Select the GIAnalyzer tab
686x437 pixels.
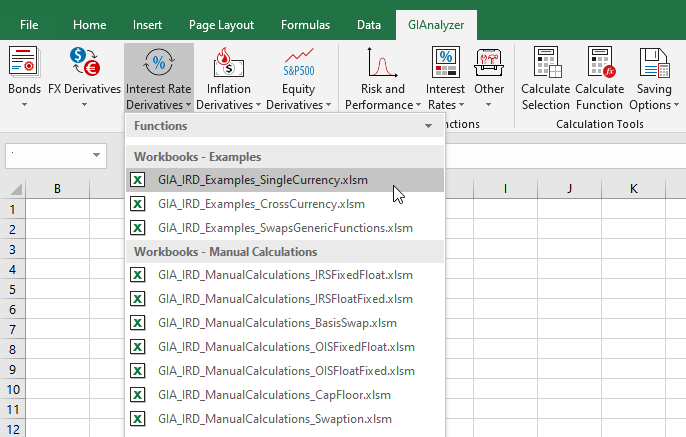coord(436,25)
